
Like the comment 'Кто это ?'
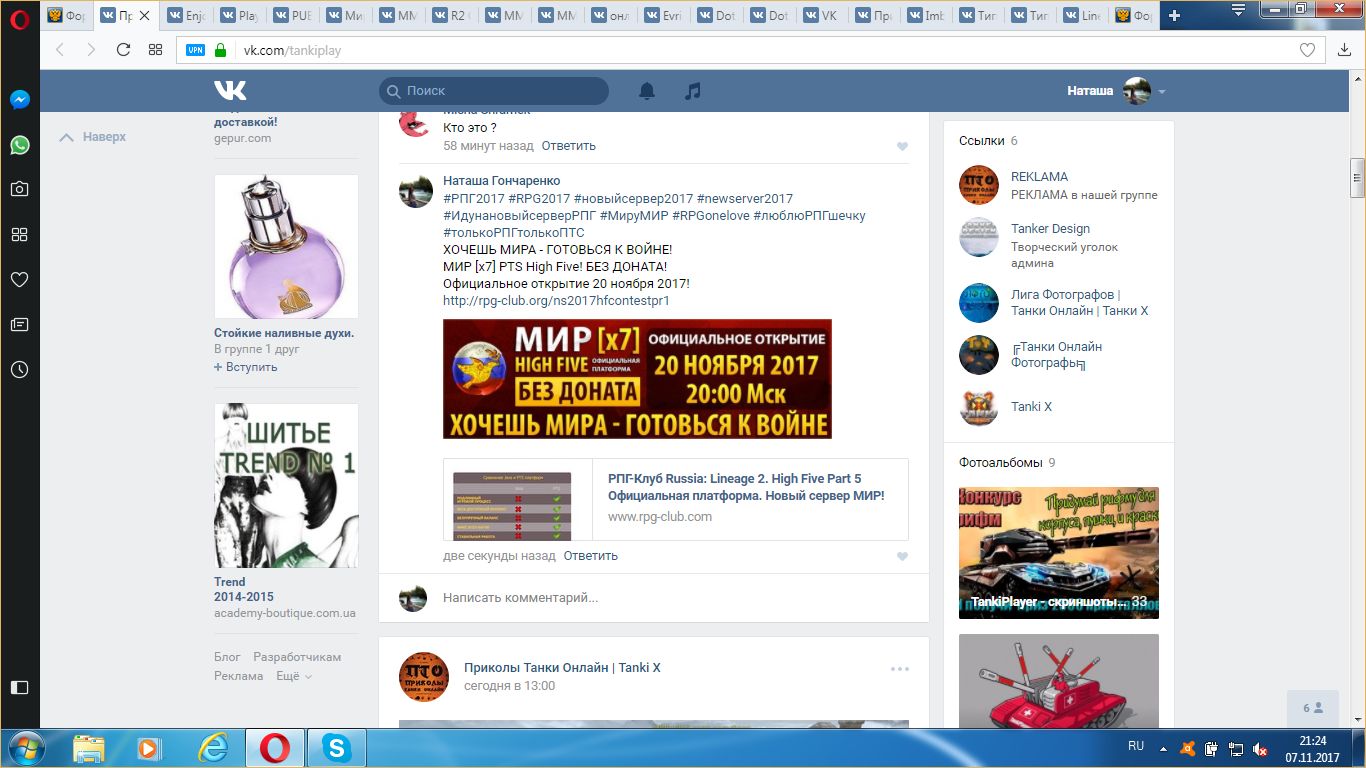coord(902,147)
